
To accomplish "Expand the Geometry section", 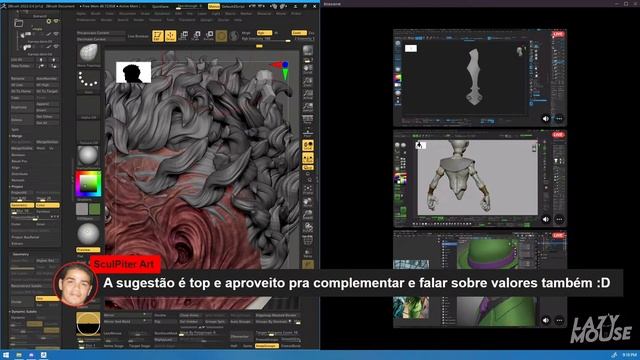I will tap(20, 254).
